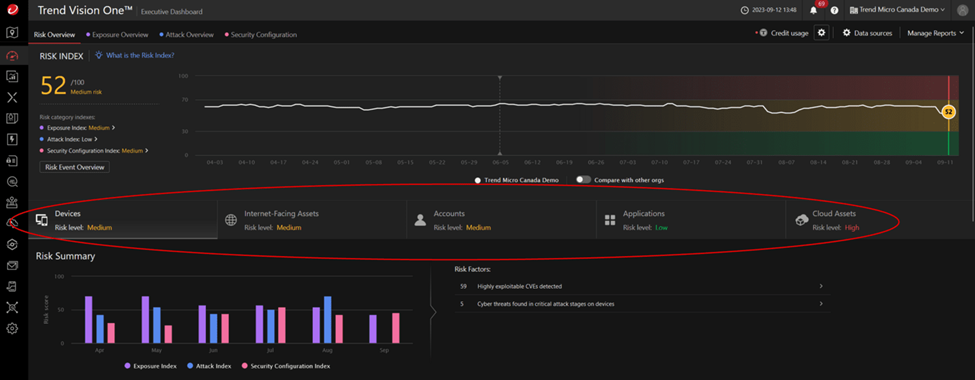Open the red gauge dashboard sidebar icon
The width and height of the screenshot is (975, 380).
(12, 55)
